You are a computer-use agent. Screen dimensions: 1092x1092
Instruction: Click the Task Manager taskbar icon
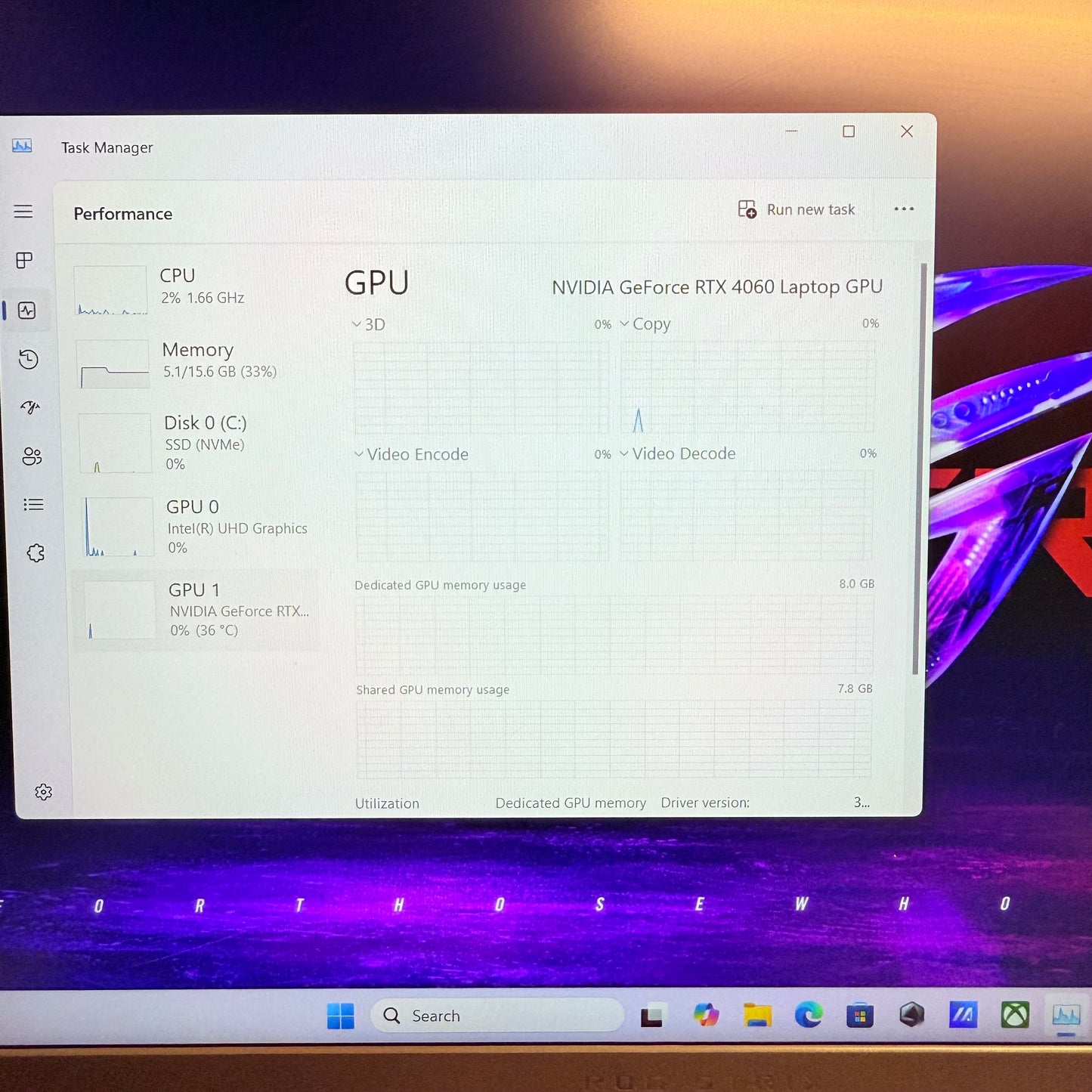(1066, 1014)
